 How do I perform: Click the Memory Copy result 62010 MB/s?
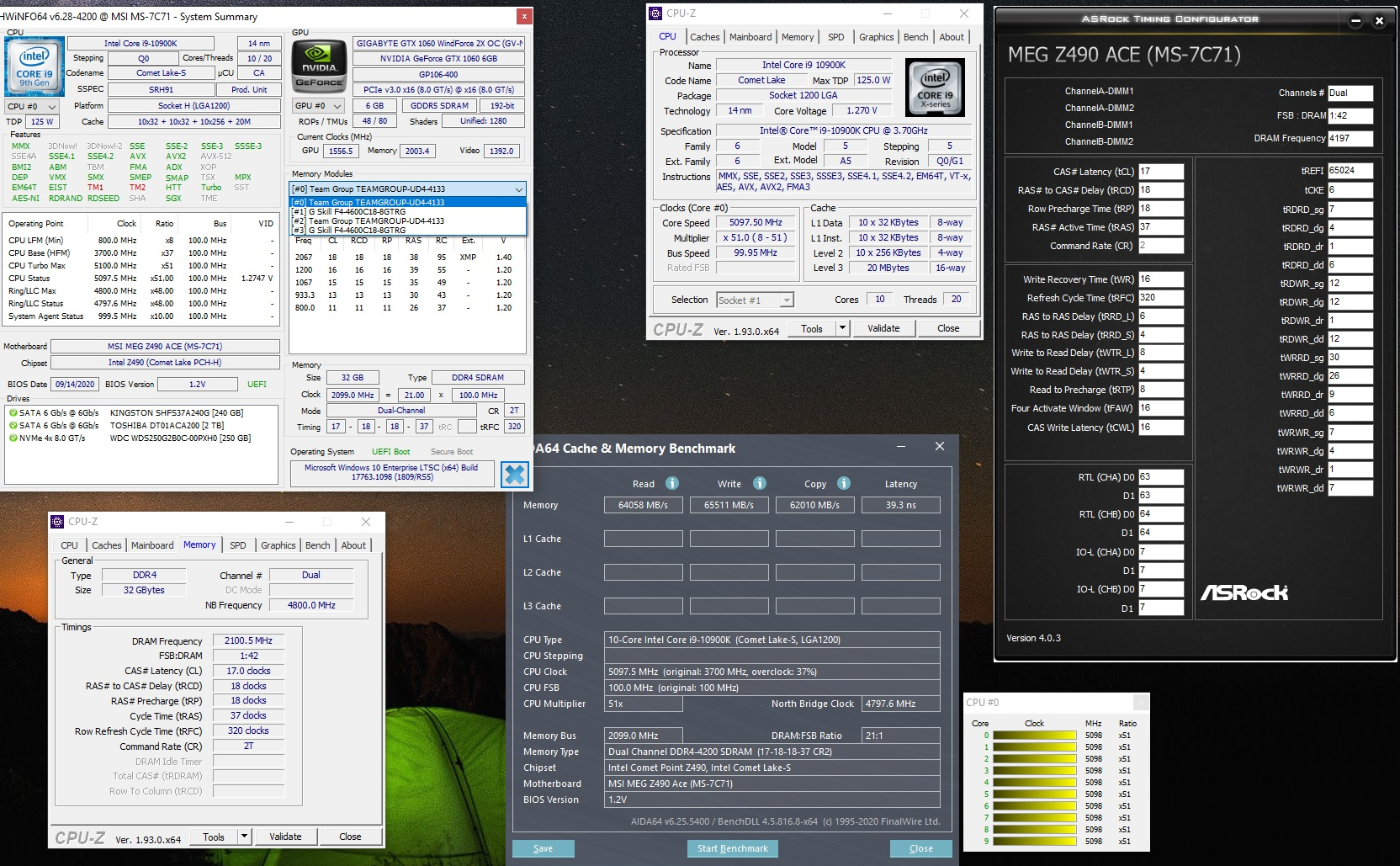tap(814, 505)
